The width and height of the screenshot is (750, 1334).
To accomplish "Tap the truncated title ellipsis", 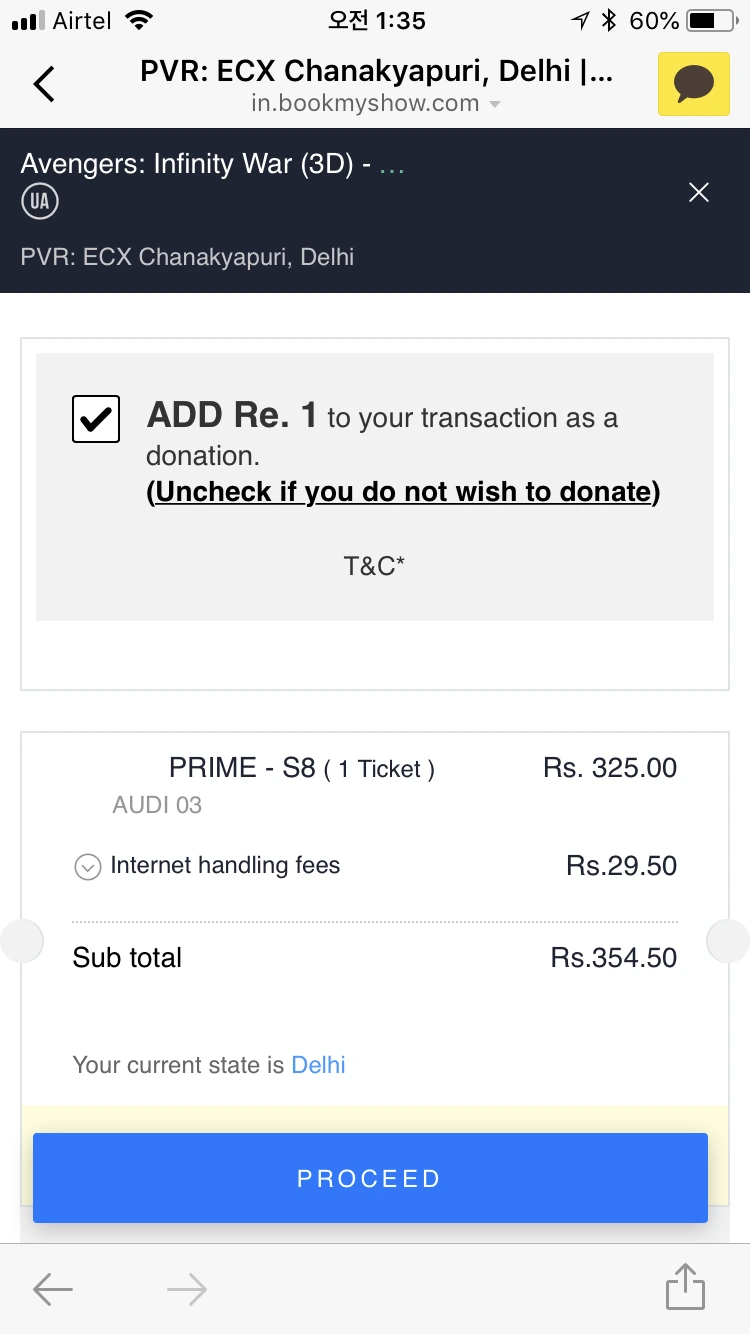I will (x=392, y=166).
